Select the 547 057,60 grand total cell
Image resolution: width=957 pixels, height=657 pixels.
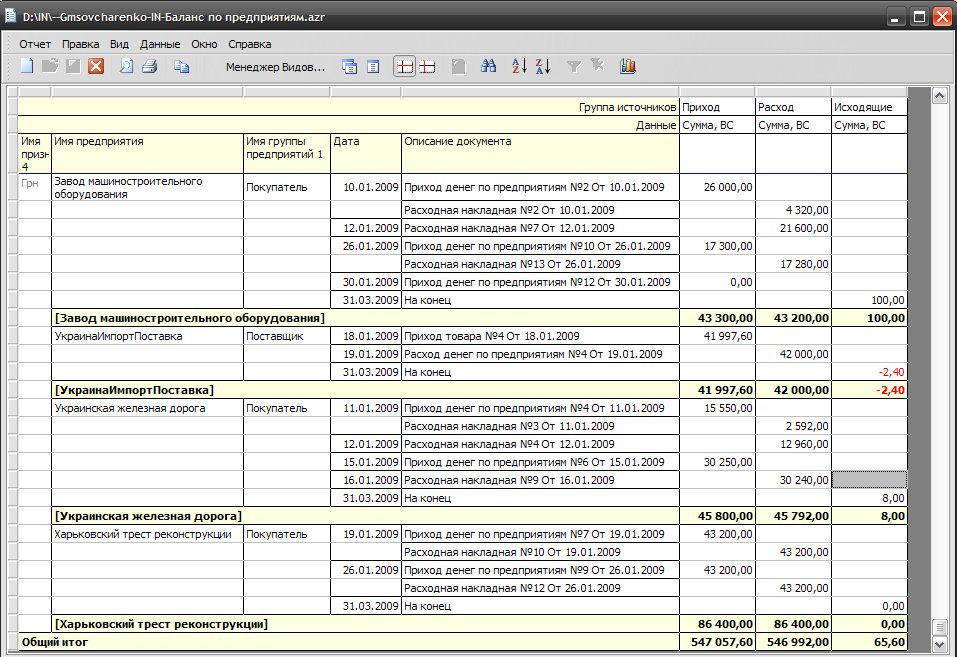pyautogui.click(x=717, y=642)
